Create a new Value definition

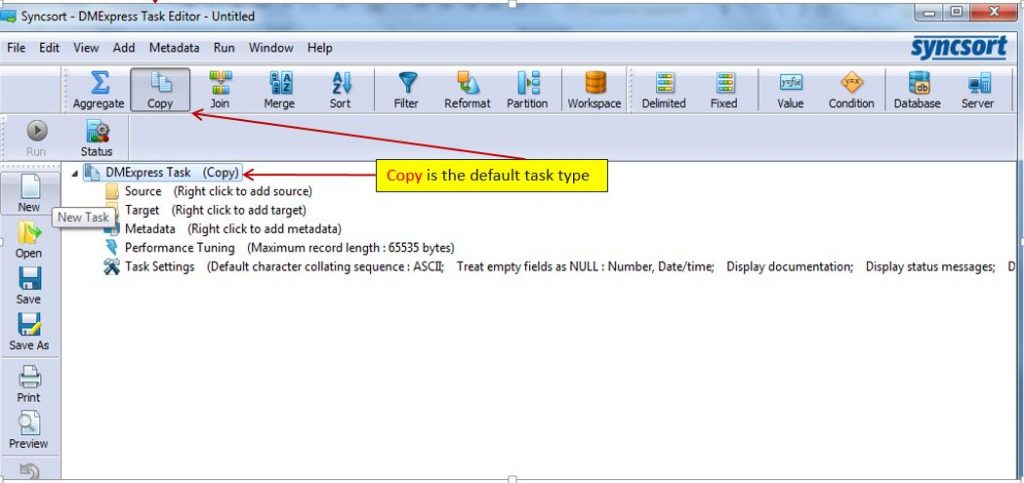pos(790,90)
